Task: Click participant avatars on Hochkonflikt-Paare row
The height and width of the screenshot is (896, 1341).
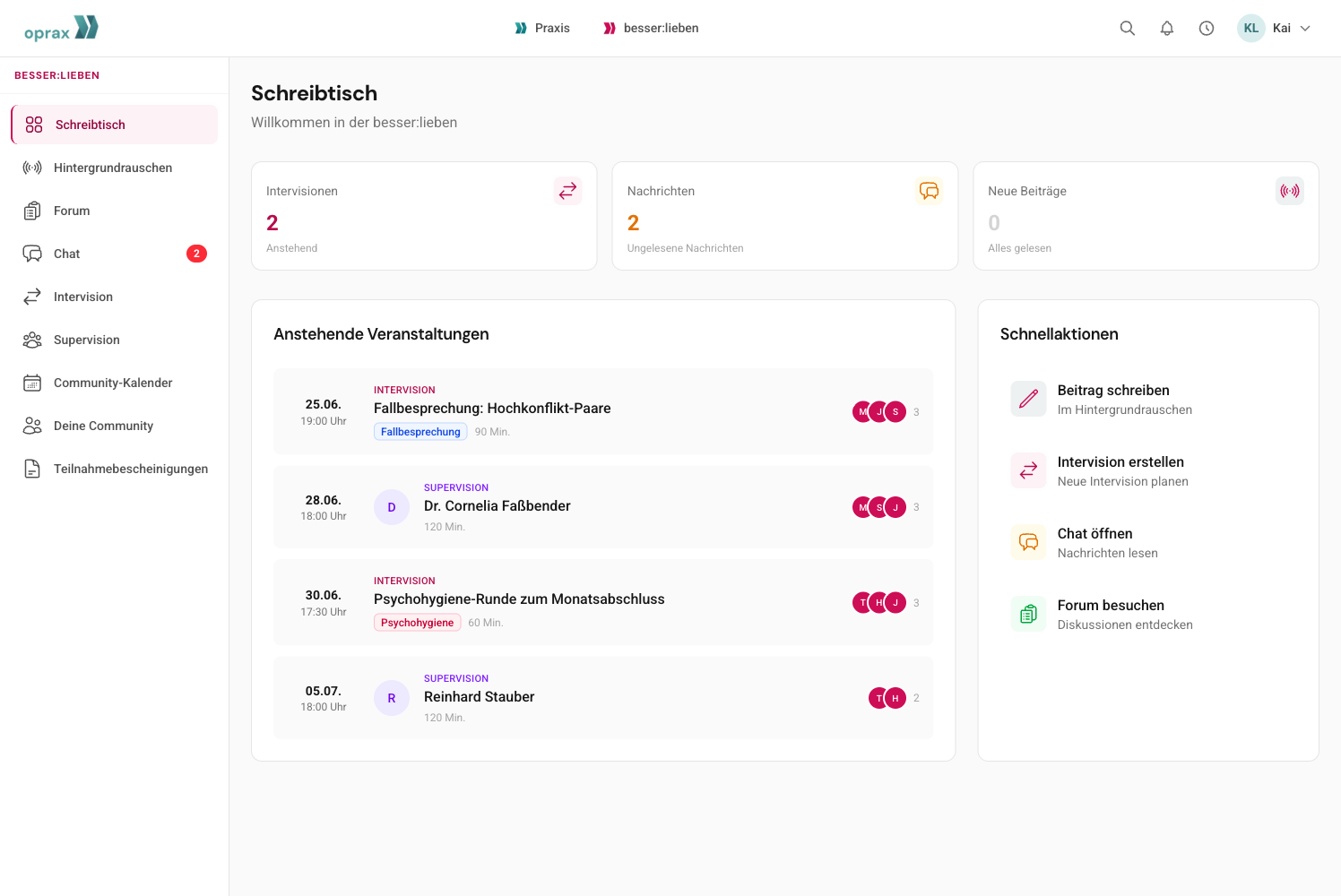Action: 879,412
